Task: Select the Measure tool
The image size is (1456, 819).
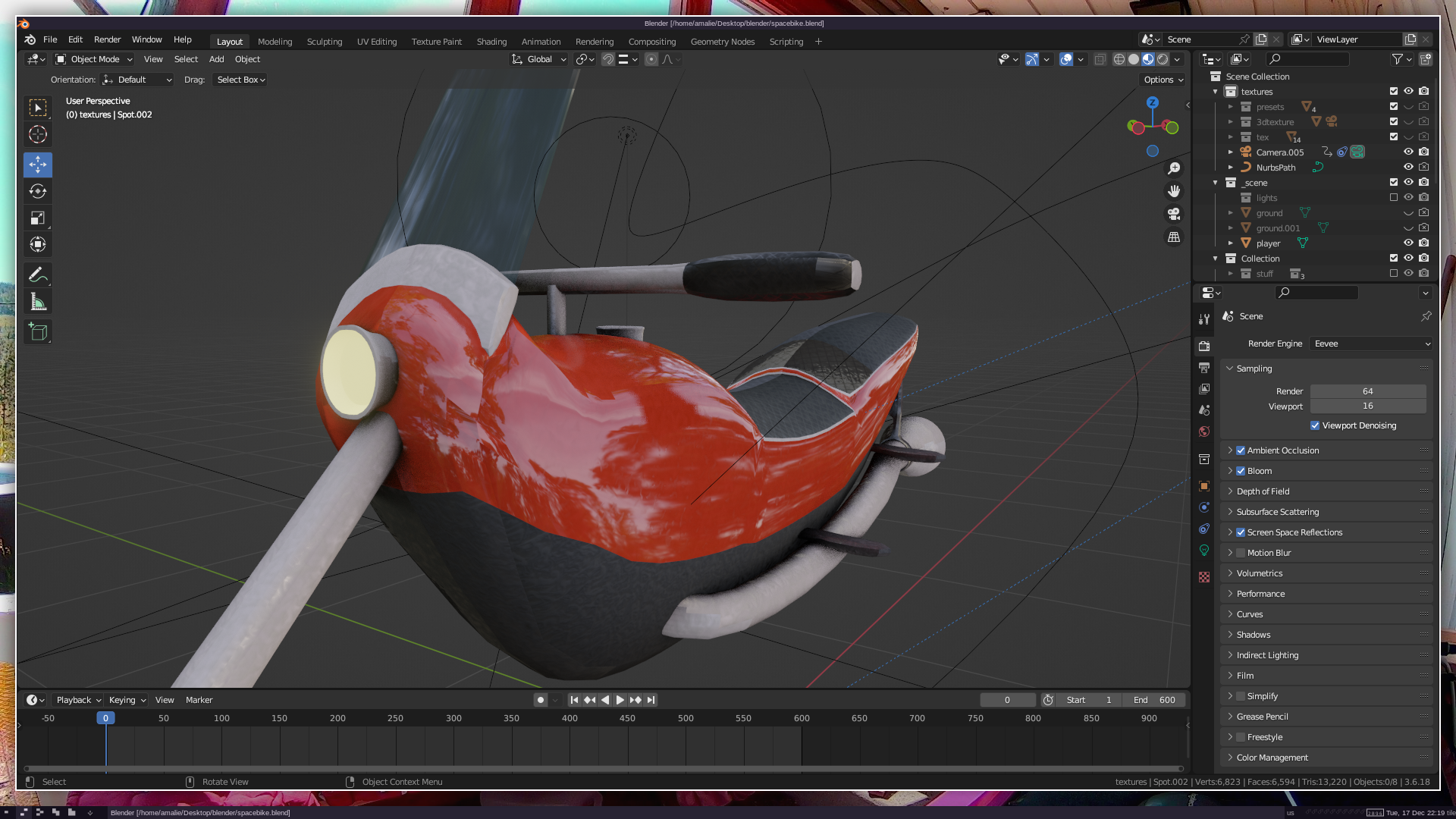Action: pos(38,303)
